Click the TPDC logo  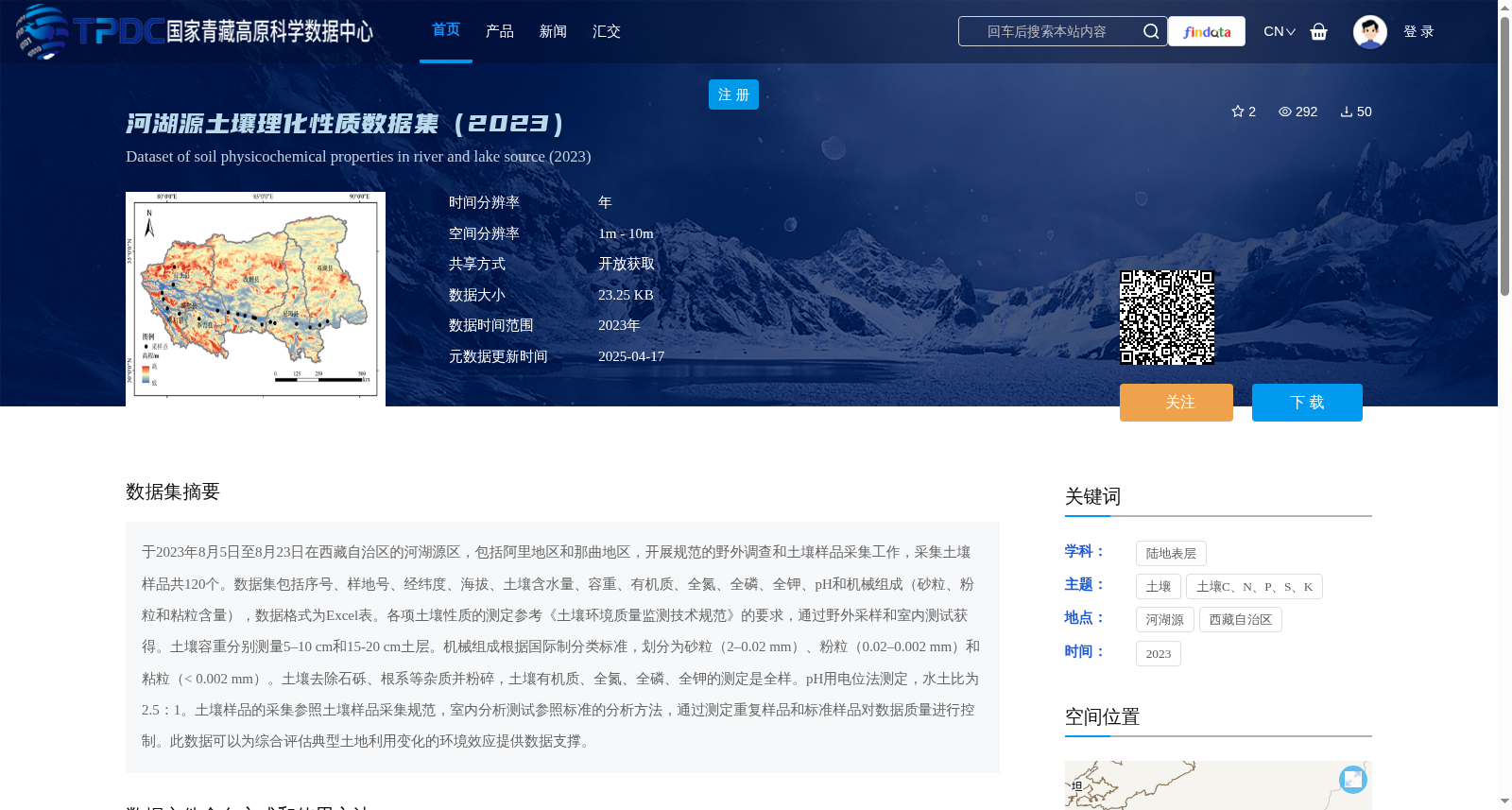194,31
